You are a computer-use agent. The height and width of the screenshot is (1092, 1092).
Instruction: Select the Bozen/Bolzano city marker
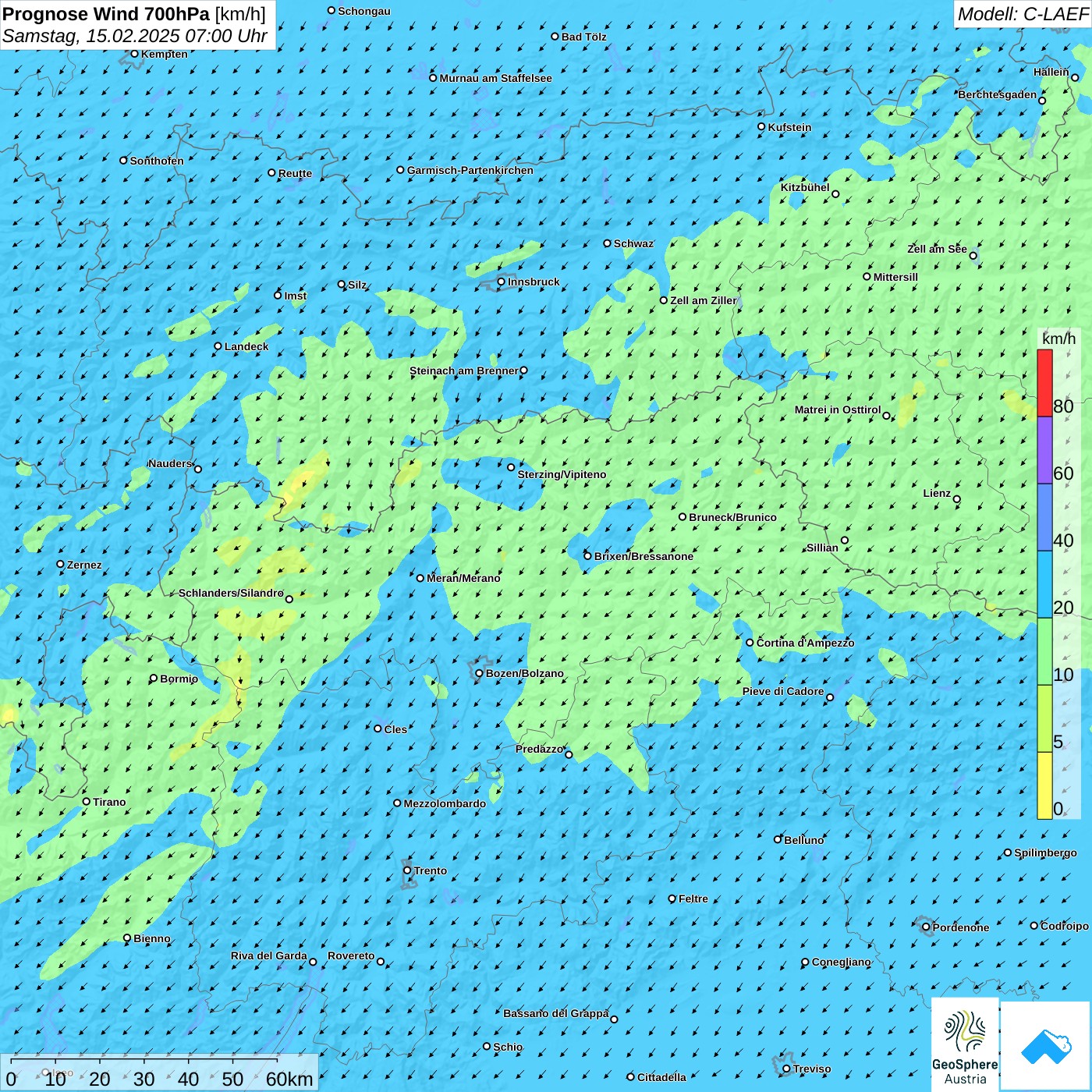tap(480, 673)
